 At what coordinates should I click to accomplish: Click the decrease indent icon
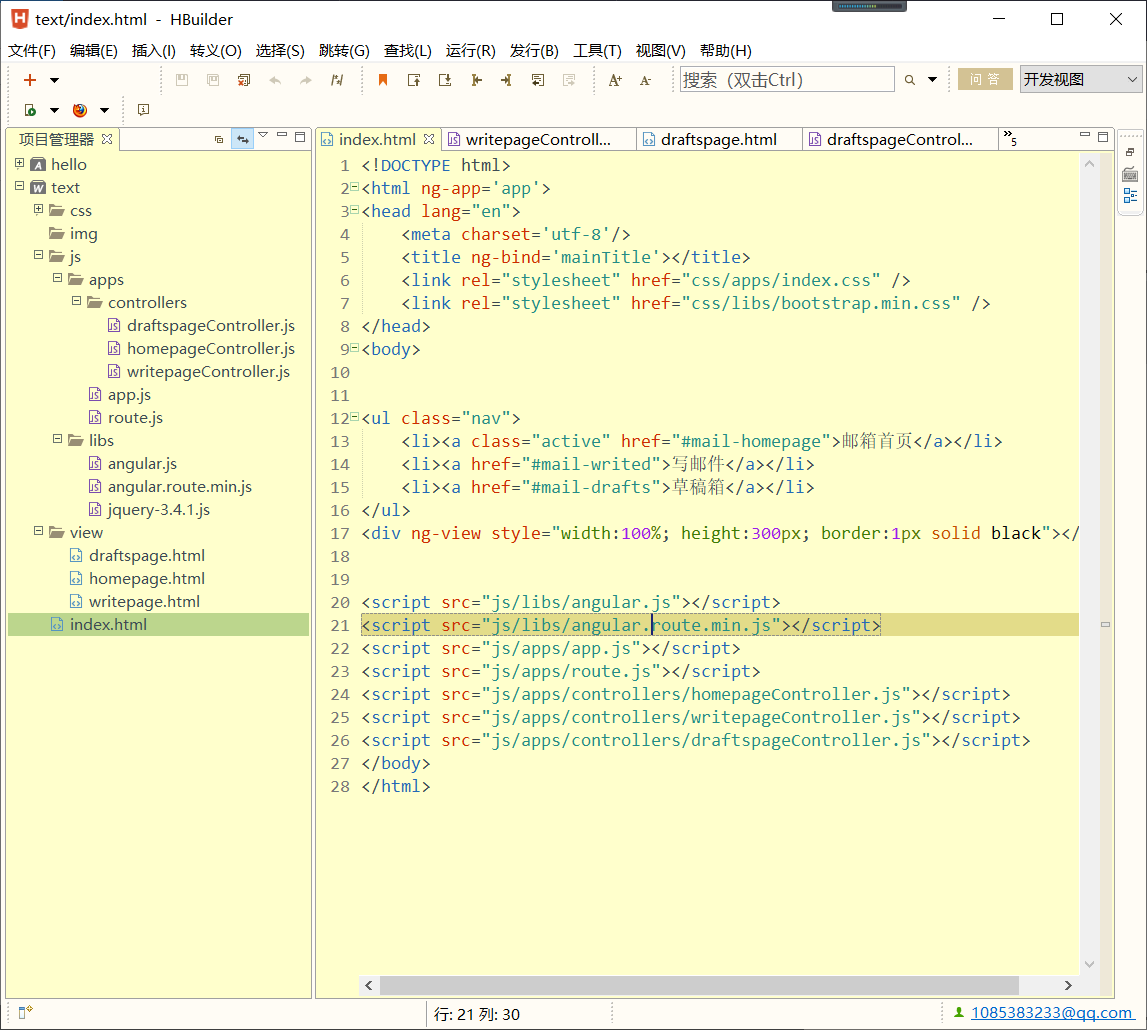coord(476,80)
